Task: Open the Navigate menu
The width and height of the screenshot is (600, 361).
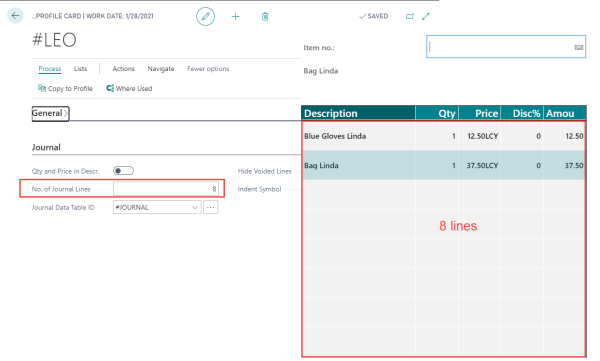Action: tap(161, 69)
